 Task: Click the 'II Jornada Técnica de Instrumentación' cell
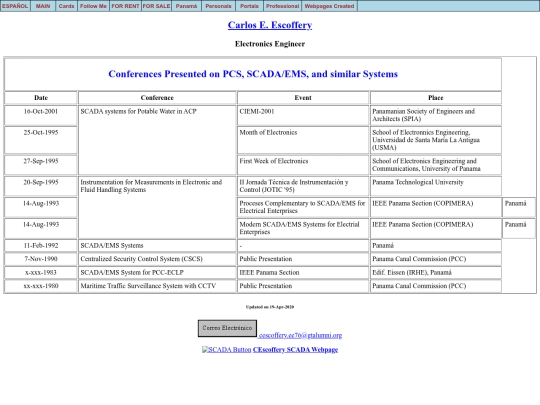tap(303, 186)
